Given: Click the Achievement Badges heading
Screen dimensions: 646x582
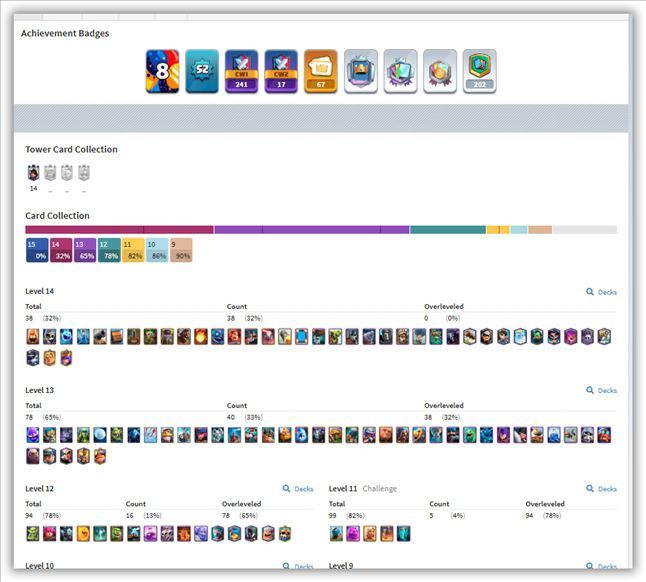Looking at the screenshot, I should coord(65,33).
